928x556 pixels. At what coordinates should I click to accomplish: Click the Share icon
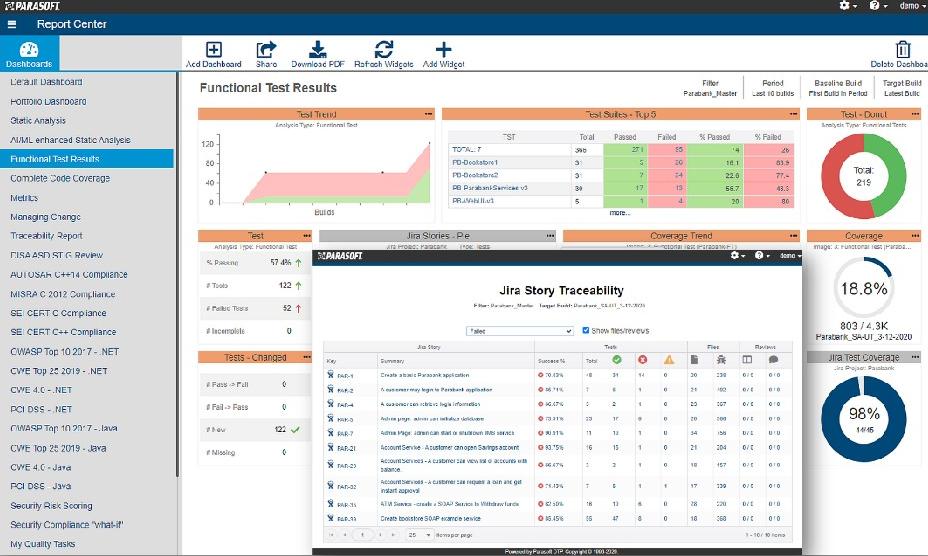tap(266, 50)
